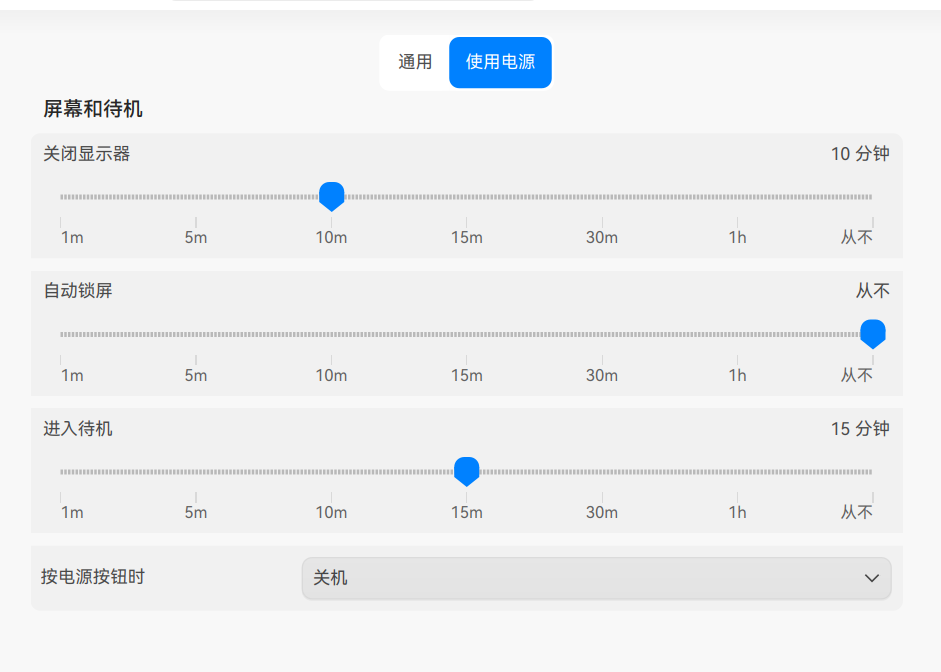Click the 1h tick label under 进入待机
Image resolution: width=941 pixels, height=672 pixels.
click(x=738, y=512)
